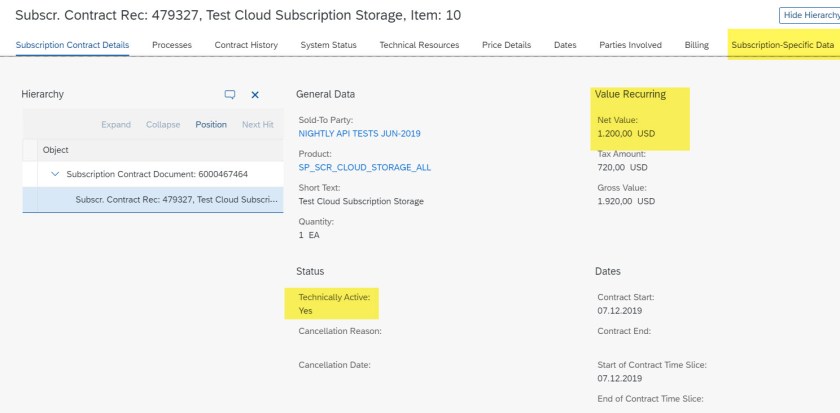The image size is (840, 413).
Task: Open the SP_SCR_CLOUD_STORAGE_ALL product link
Action: click(x=364, y=167)
